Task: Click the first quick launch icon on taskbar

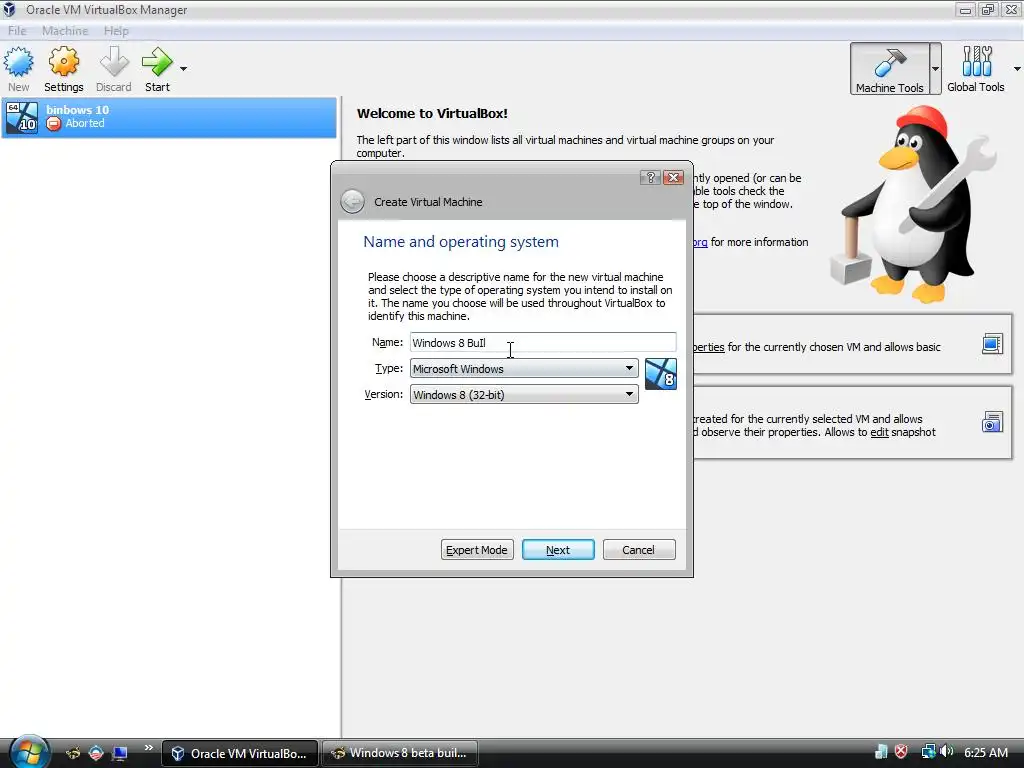Action: pos(72,753)
